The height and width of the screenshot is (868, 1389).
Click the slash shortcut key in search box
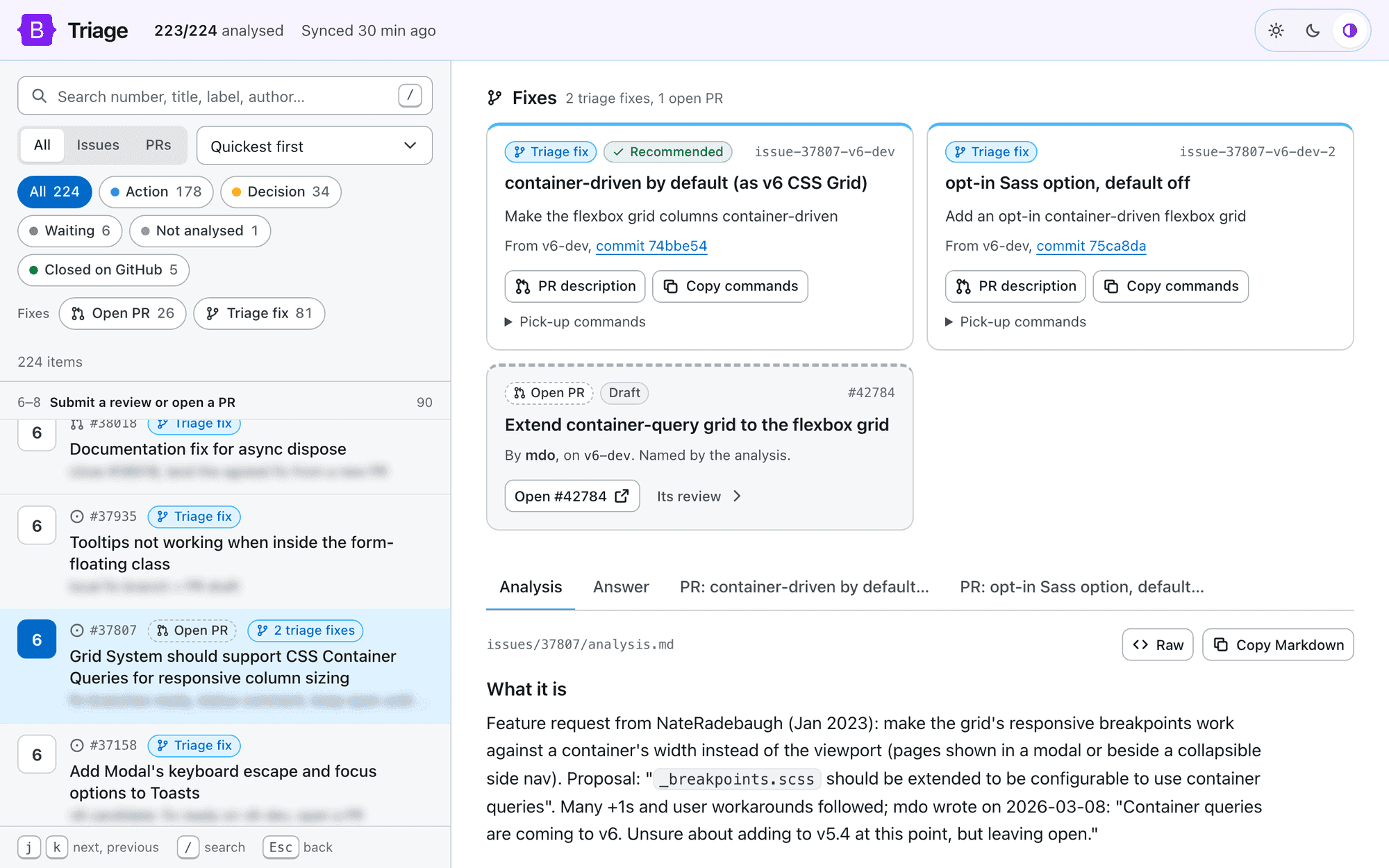(410, 95)
